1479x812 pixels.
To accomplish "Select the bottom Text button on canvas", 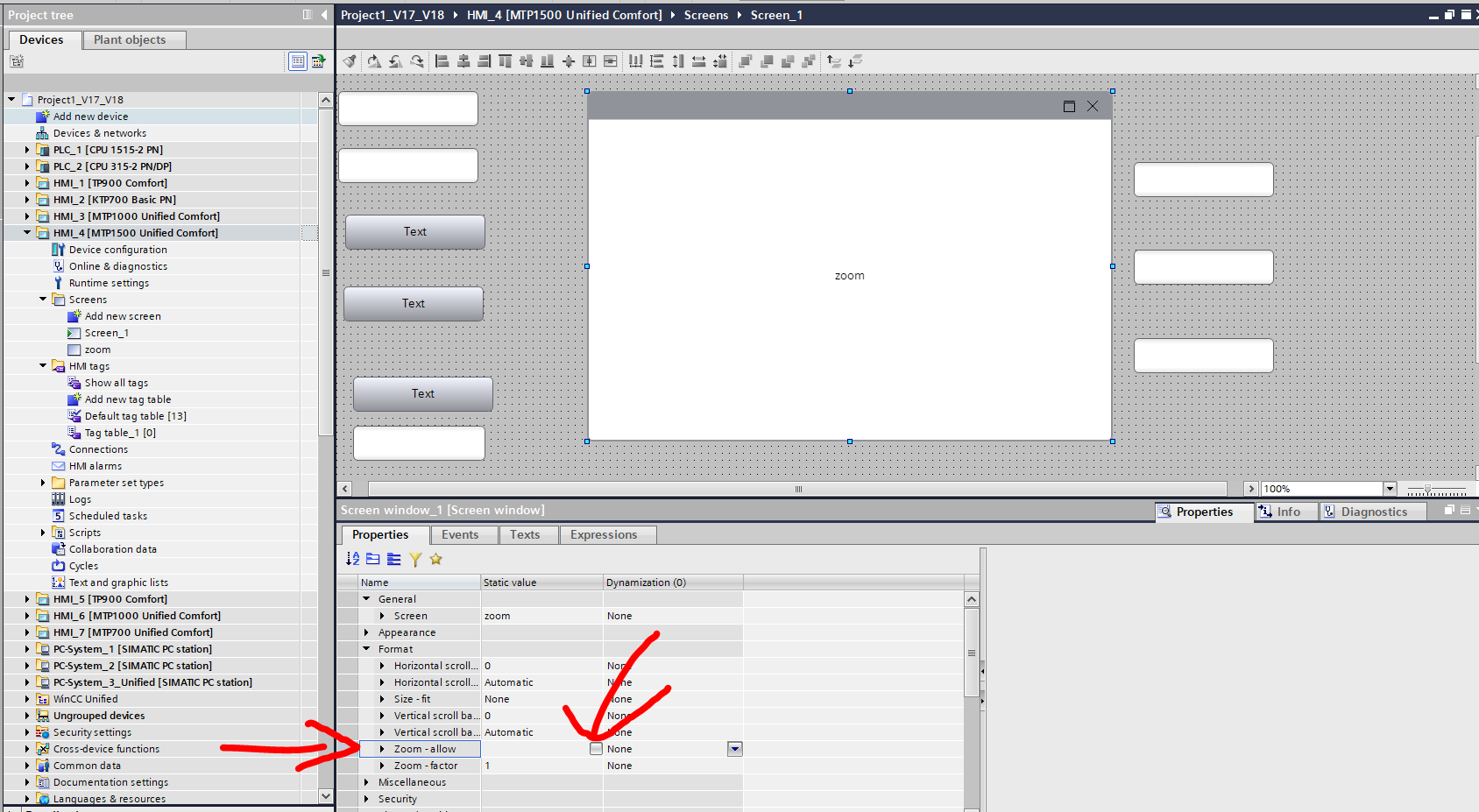I will pyautogui.click(x=423, y=394).
